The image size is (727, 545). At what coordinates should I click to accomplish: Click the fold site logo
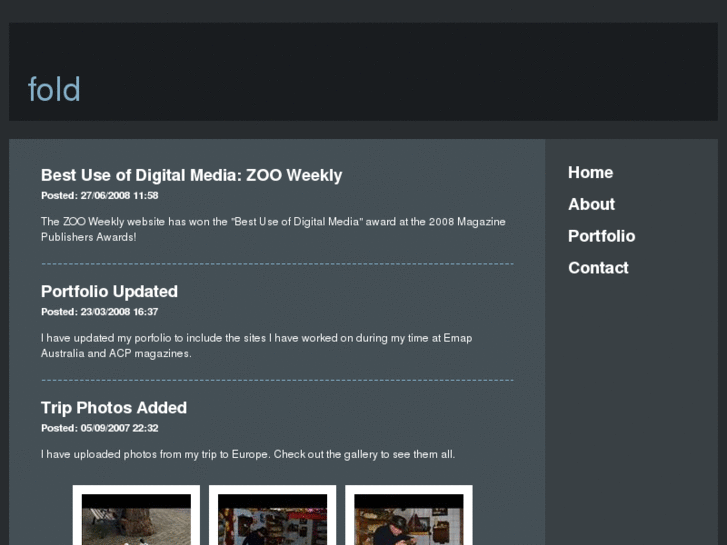tap(54, 89)
